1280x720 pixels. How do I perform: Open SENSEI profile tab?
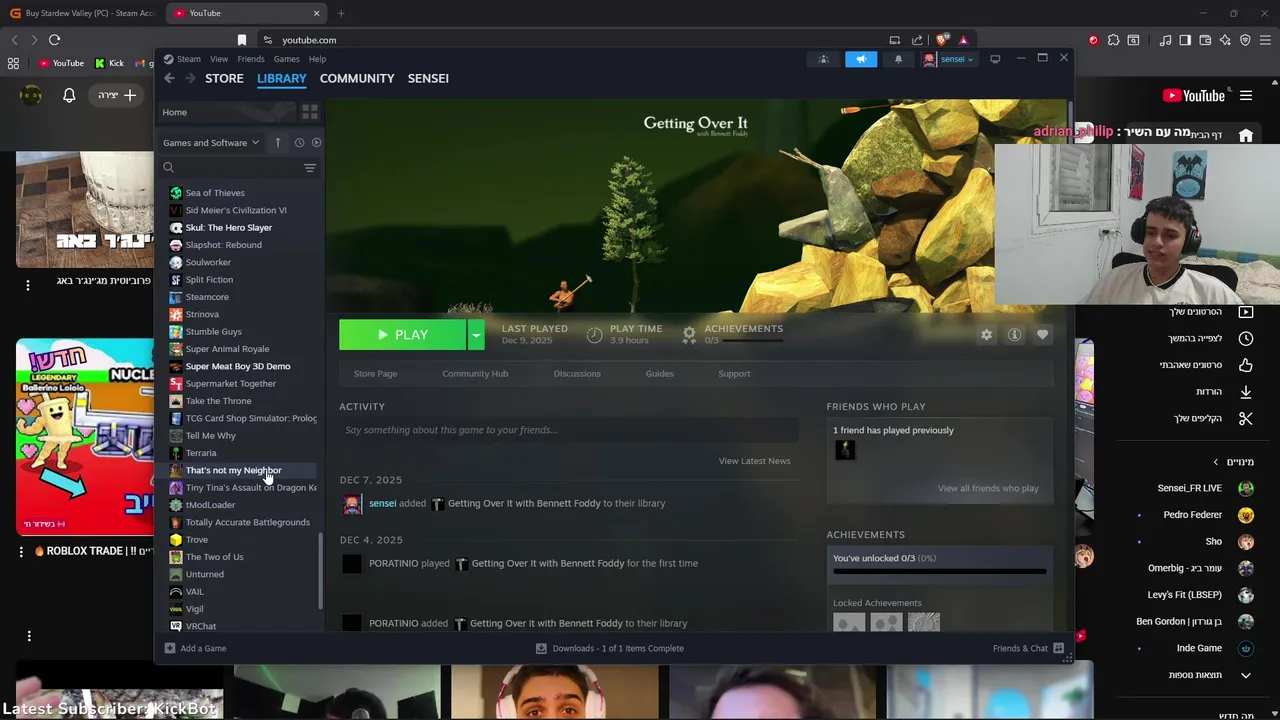(428, 78)
